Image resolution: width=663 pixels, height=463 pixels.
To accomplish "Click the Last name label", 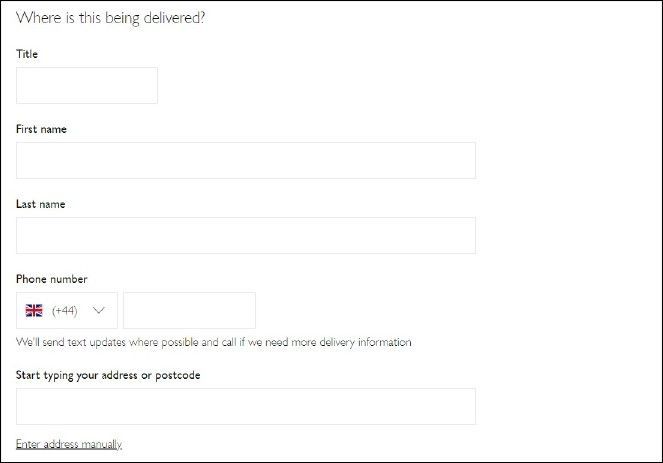I will (41, 204).
